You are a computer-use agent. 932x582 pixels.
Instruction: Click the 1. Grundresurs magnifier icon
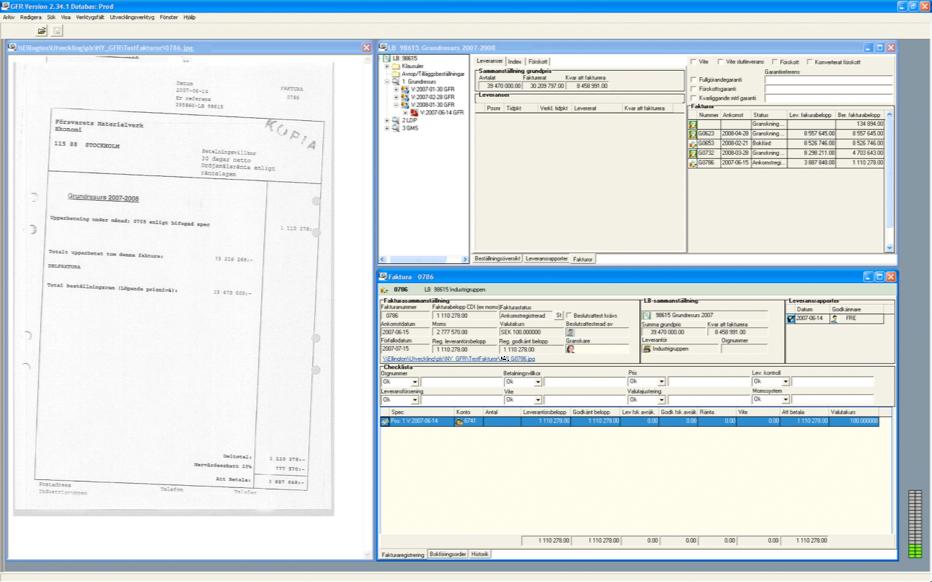click(x=396, y=81)
